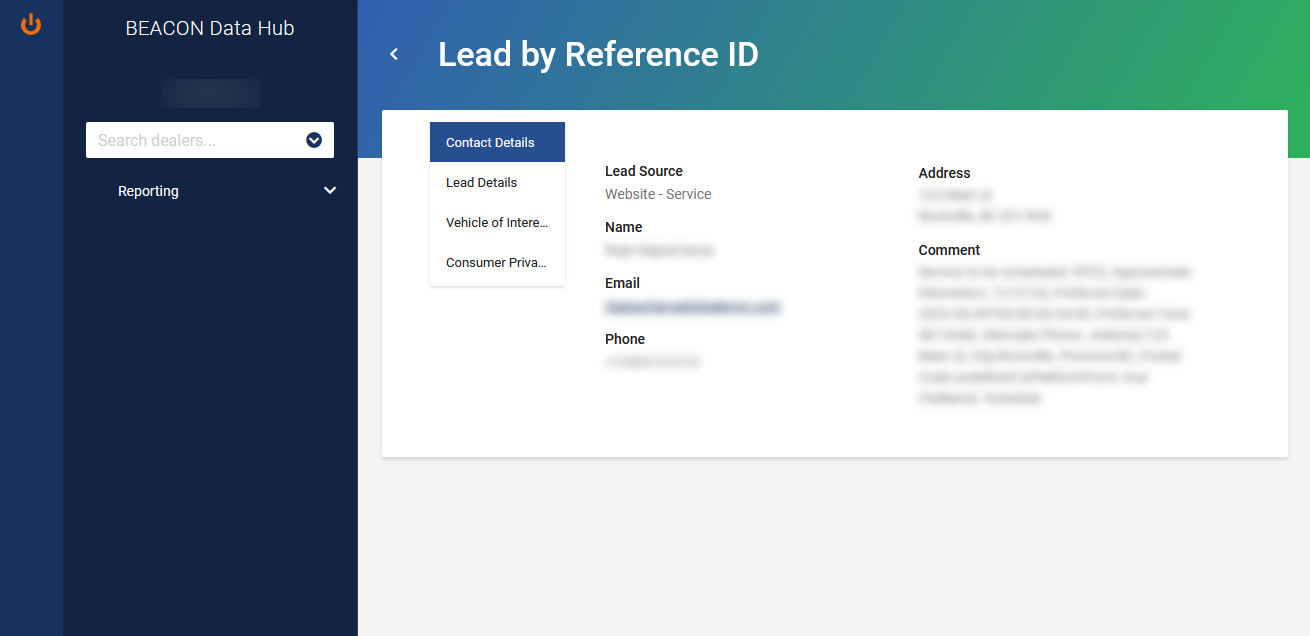
Task: Navigate back using the header back arrow
Action: click(x=394, y=54)
